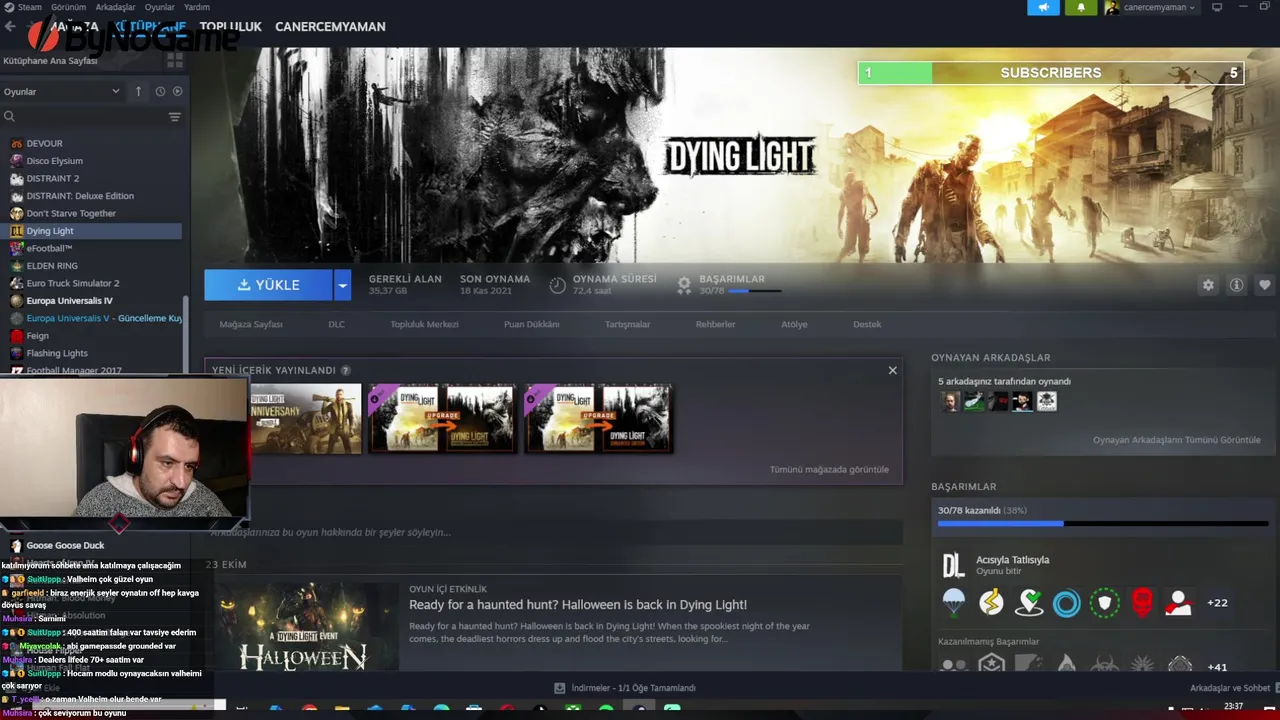
Task: Open the Halloween event news thumbnail
Action: point(305,625)
